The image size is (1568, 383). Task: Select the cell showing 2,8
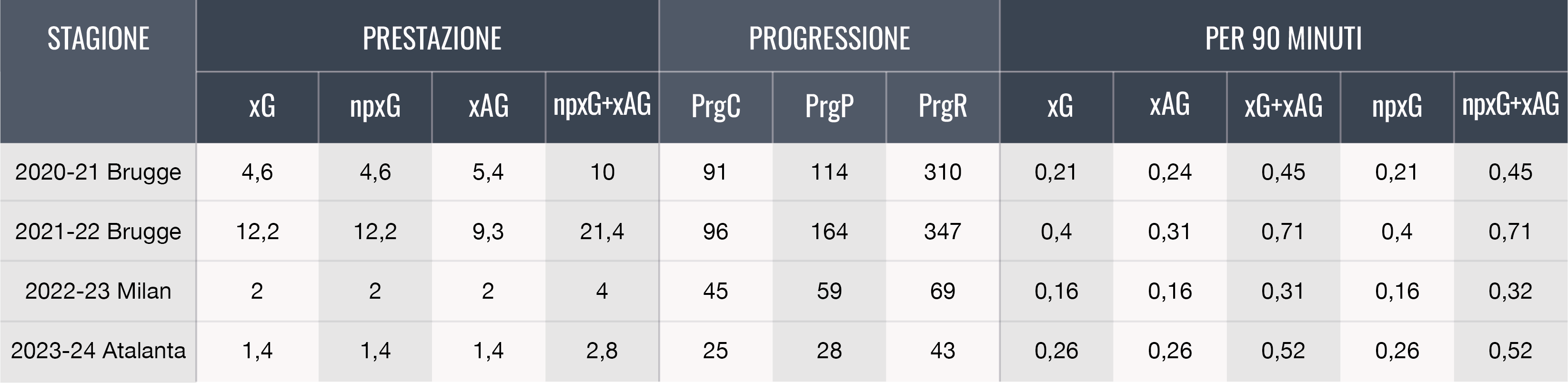coord(602,351)
